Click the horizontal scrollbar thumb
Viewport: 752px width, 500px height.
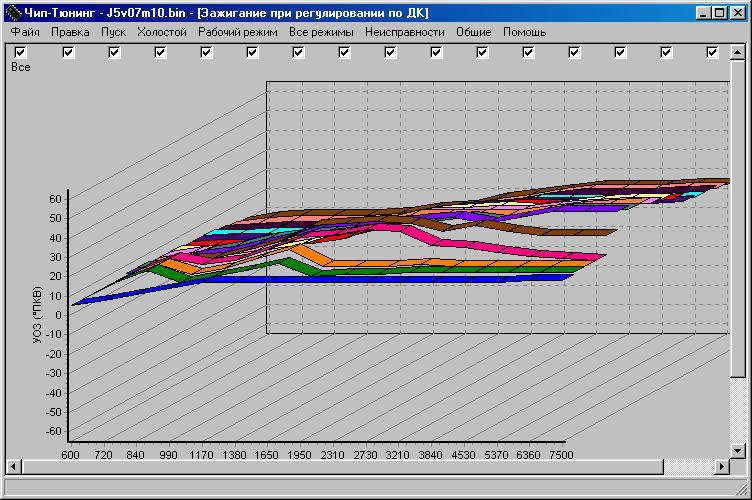coord(342,466)
